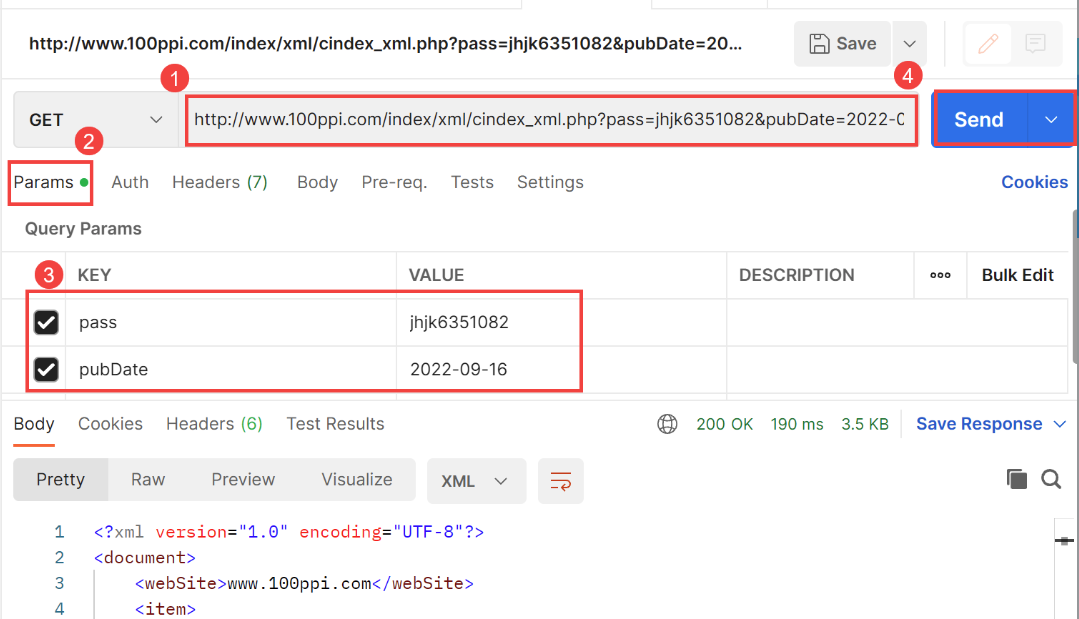Click the 2022-09-16 value cell
Viewport: 1079px width, 619px height.
(x=561, y=369)
